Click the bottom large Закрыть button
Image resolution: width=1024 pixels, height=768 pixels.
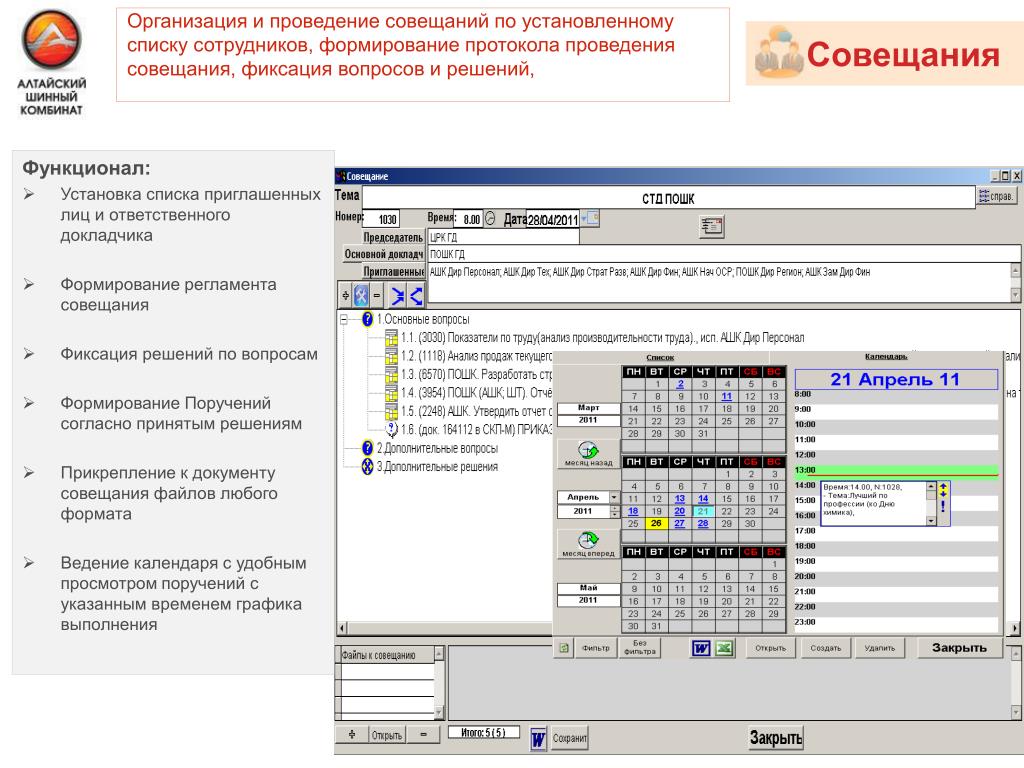[776, 738]
